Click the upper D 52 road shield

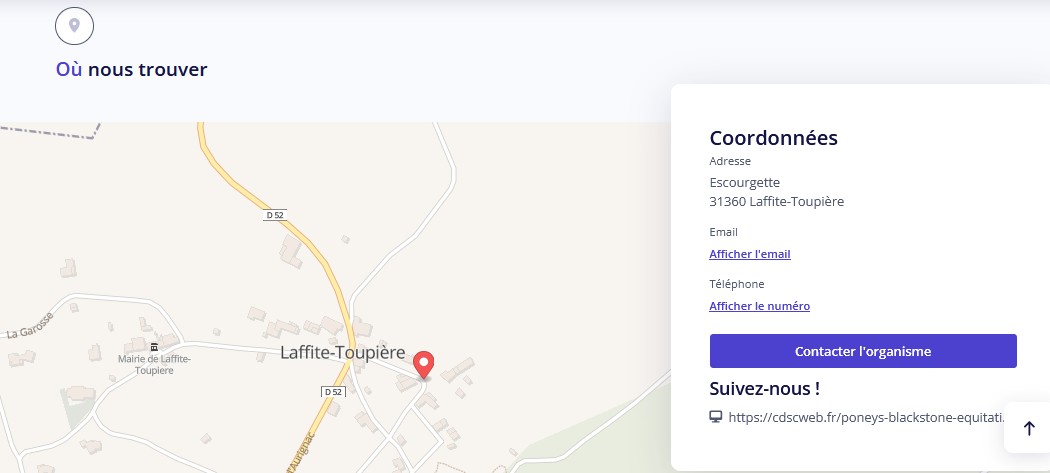click(x=275, y=215)
